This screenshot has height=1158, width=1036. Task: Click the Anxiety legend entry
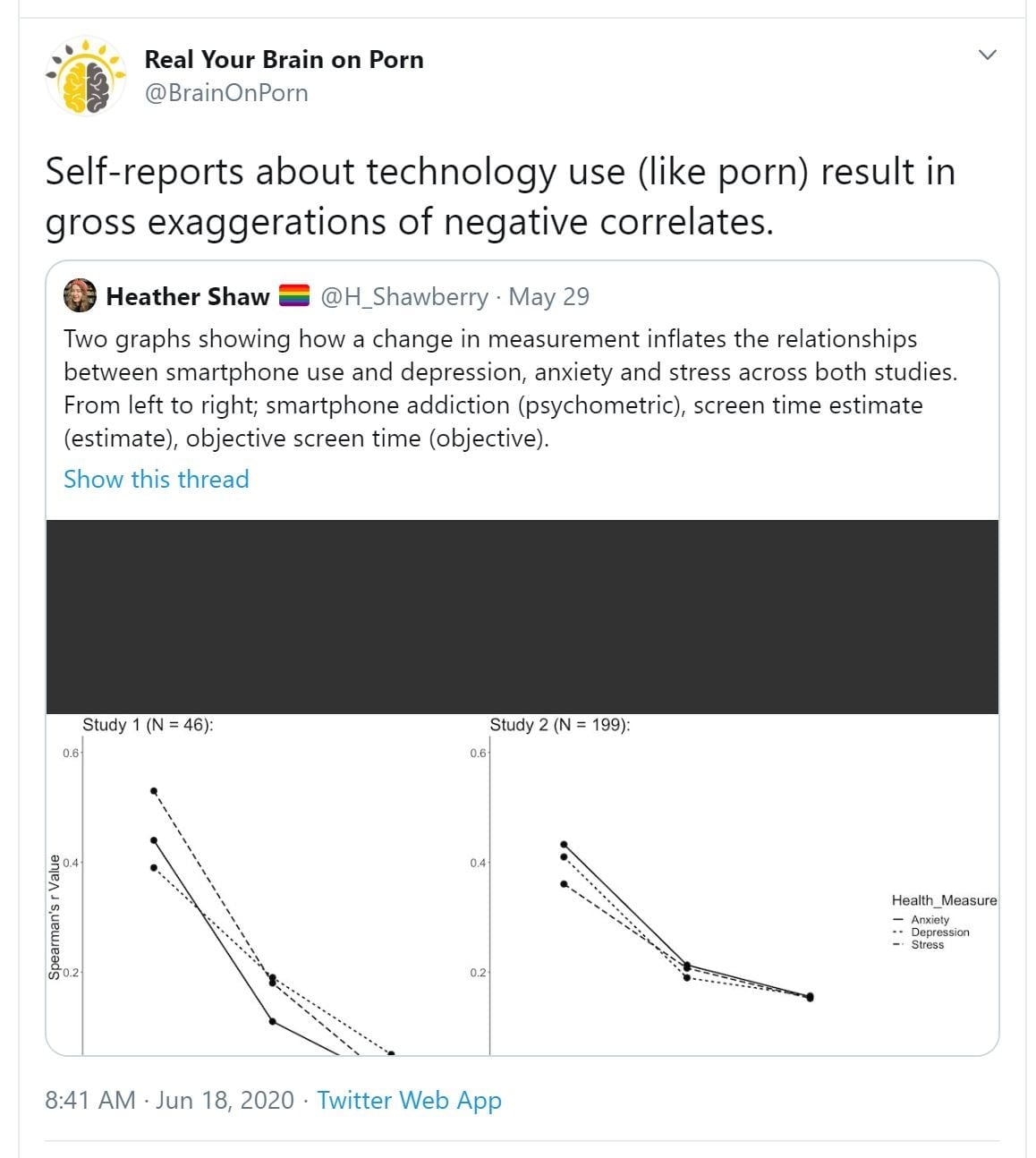(x=930, y=920)
